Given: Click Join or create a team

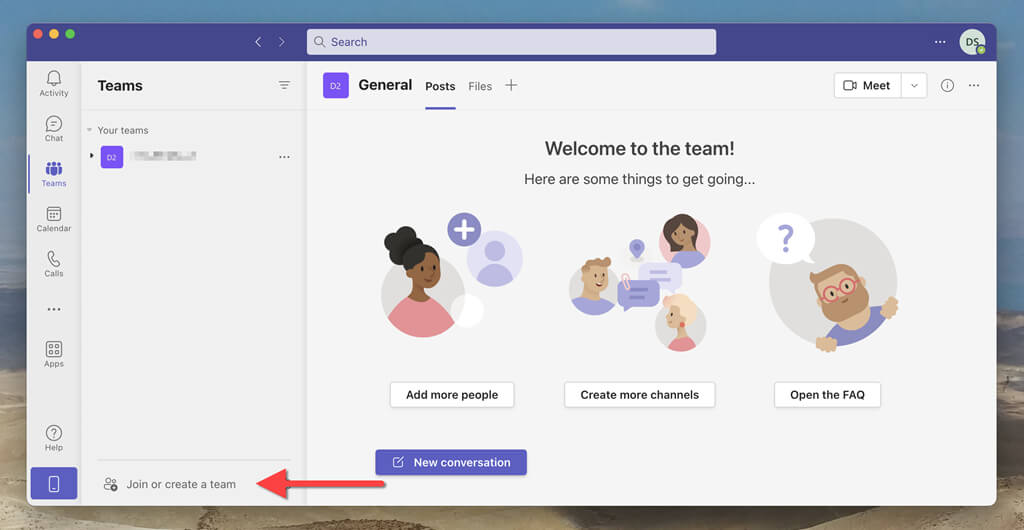Looking at the screenshot, I should point(170,484).
